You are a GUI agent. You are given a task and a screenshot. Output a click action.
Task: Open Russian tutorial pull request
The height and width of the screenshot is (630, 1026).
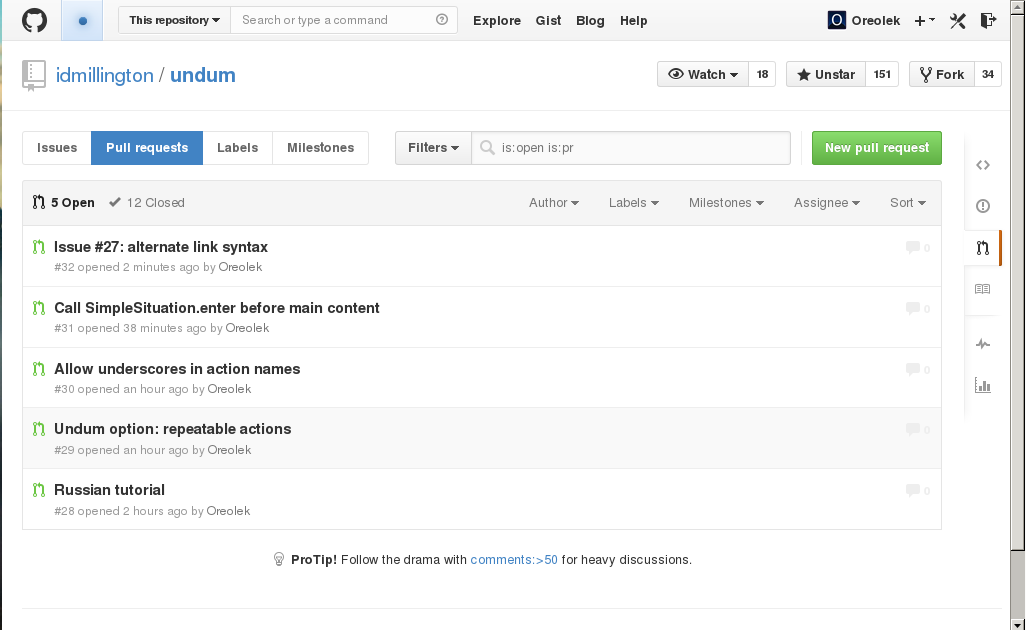(x=109, y=490)
